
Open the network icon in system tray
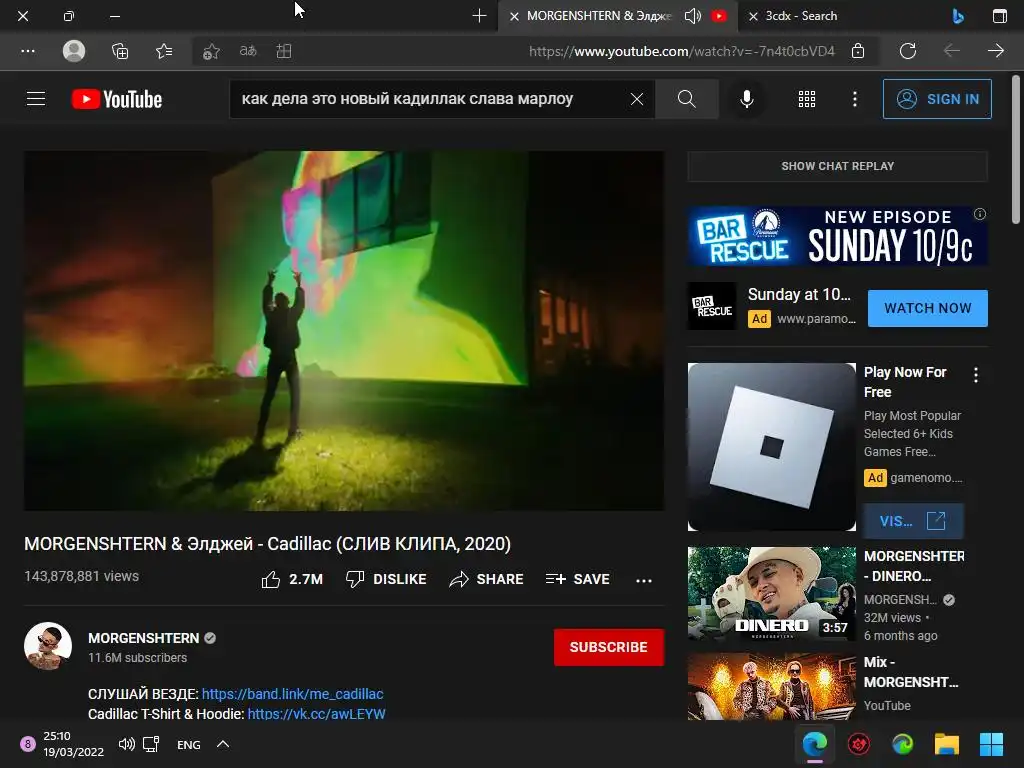coord(152,744)
